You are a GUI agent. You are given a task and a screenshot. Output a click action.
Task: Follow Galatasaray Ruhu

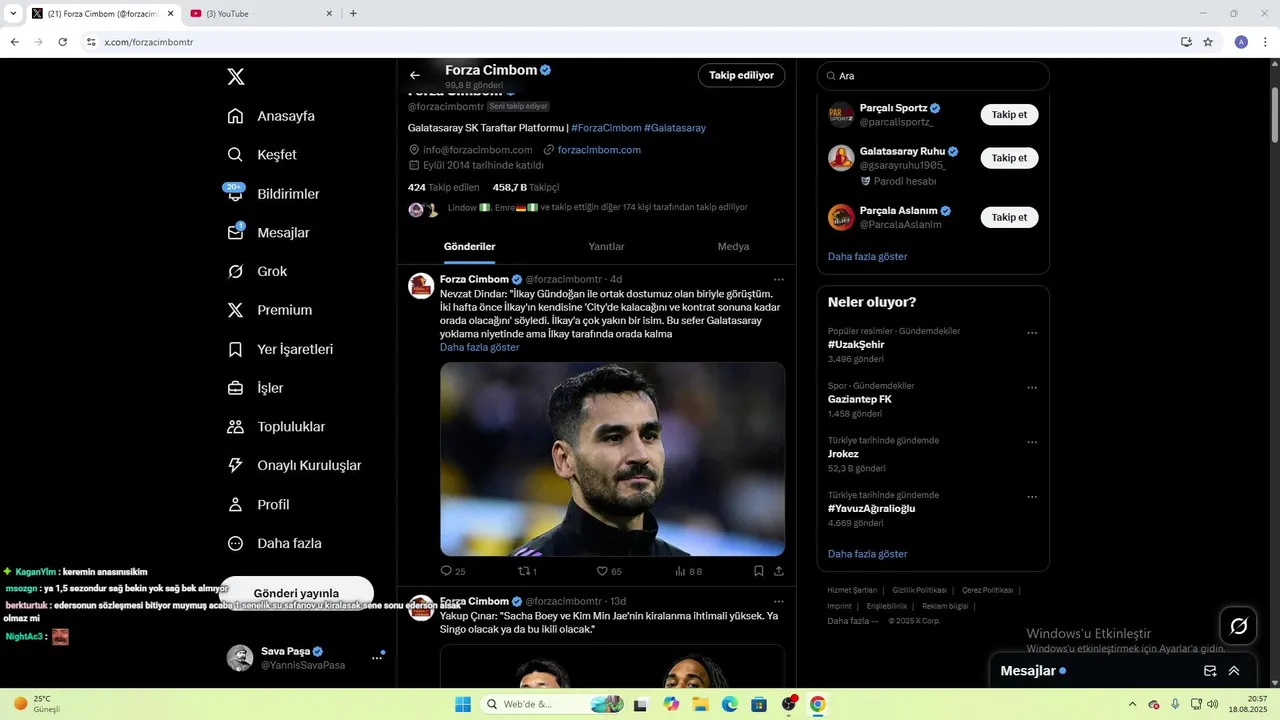tap(1009, 158)
